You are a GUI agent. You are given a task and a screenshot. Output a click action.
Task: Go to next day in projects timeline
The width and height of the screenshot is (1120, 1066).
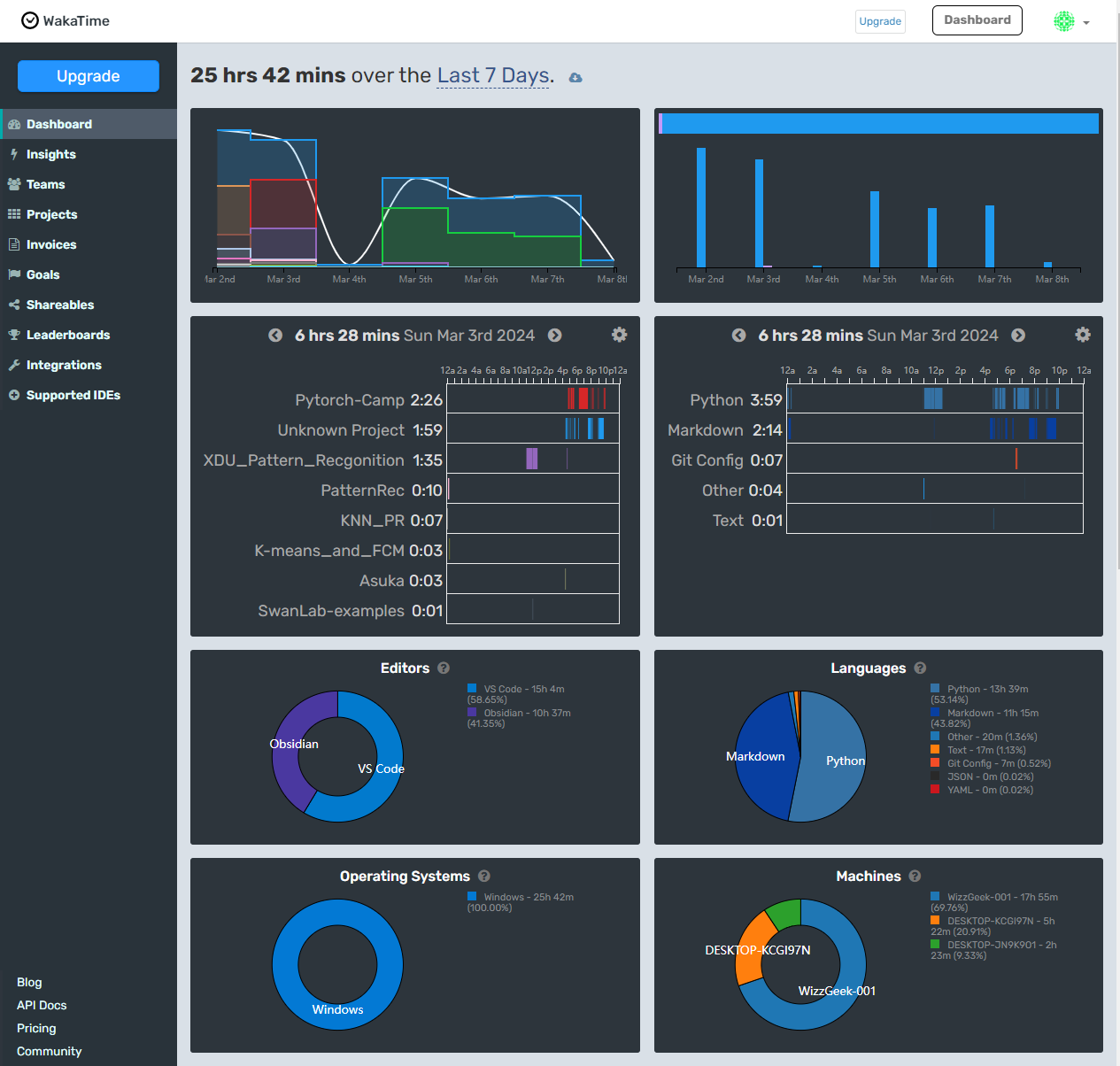pos(555,336)
